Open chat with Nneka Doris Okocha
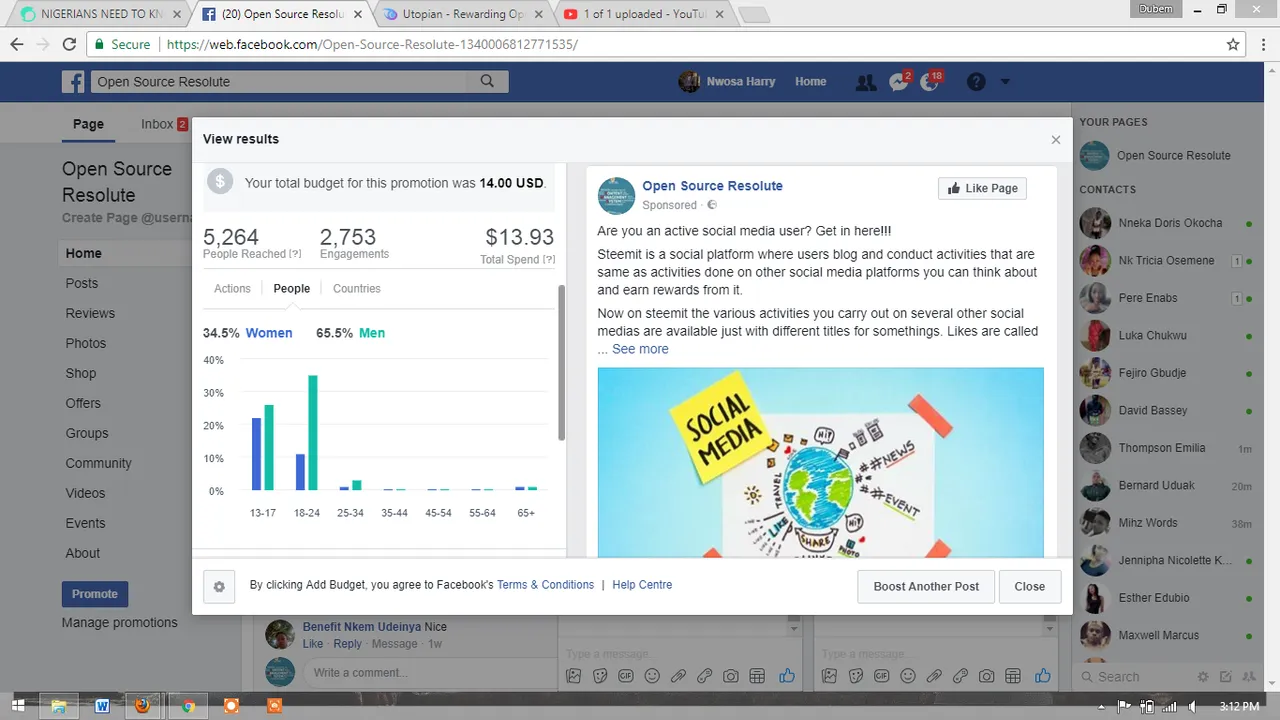Screen dimensions: 1280x720 (1166, 223)
